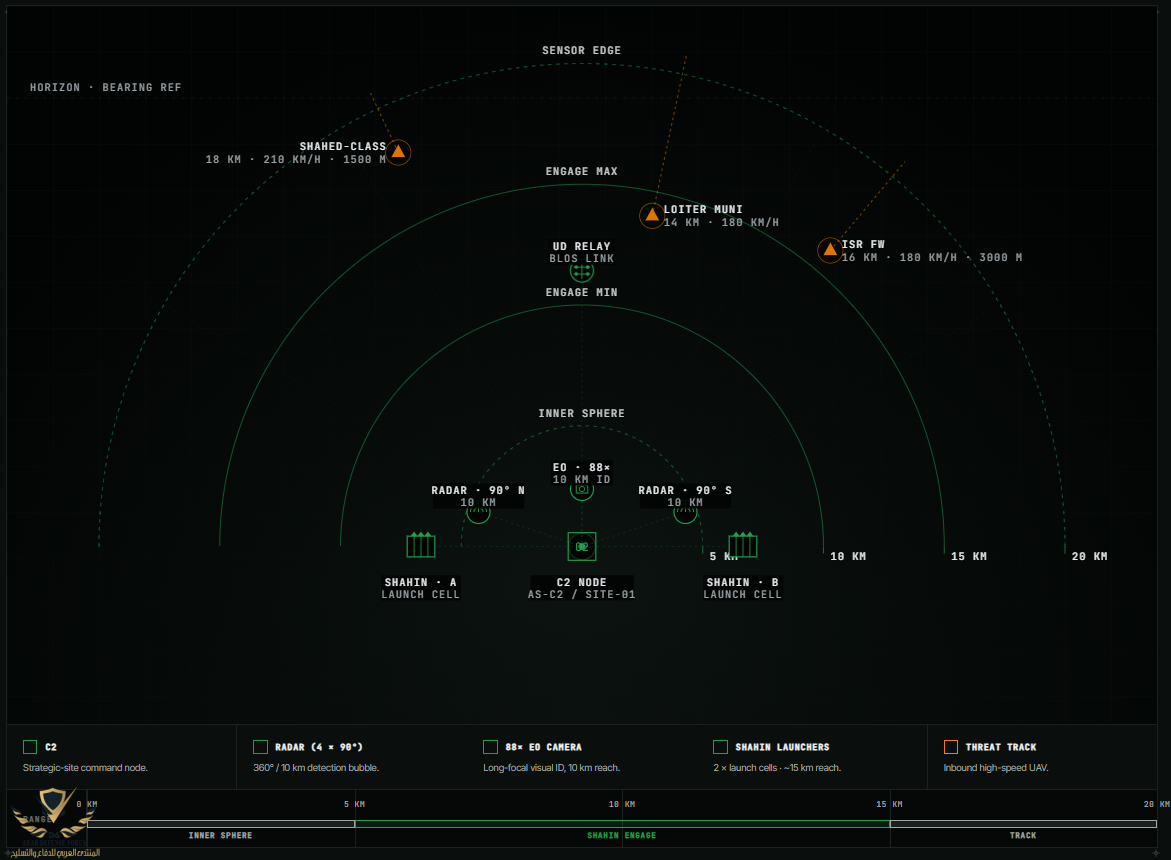Click '360° / 10 km detection bubble.' description
Screen dimensions: 1171x860
(316, 767)
